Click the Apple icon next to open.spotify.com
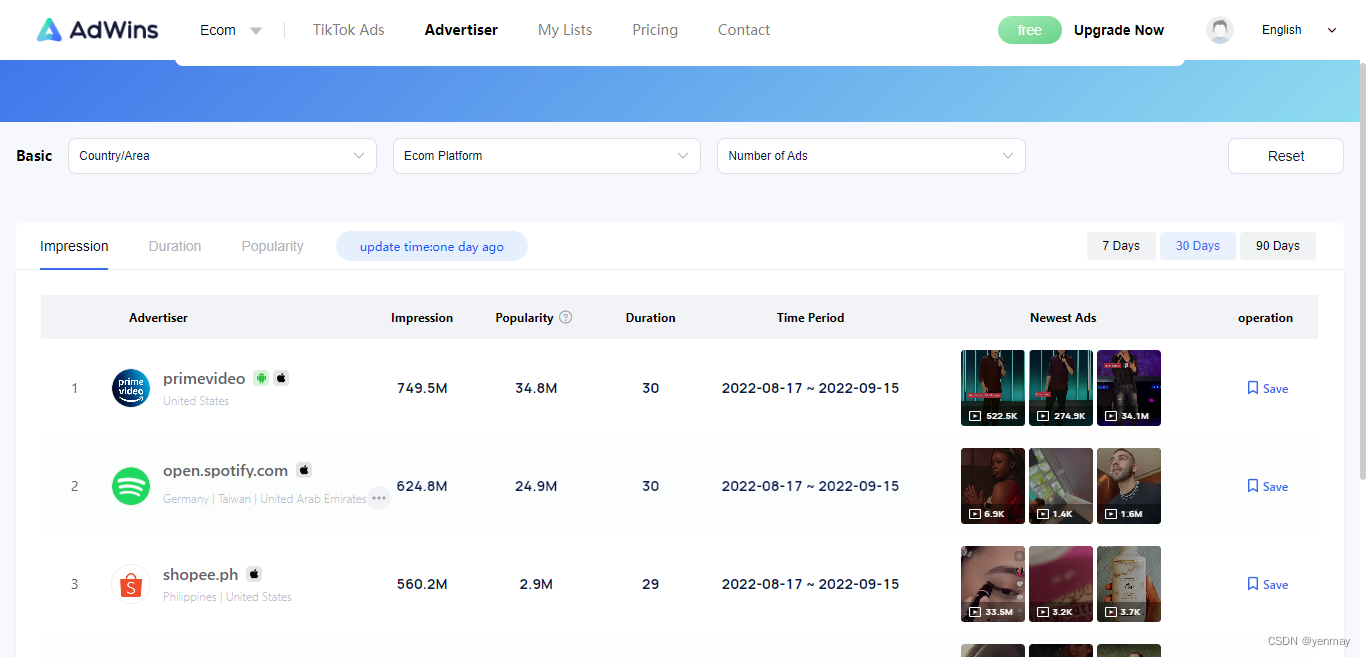This screenshot has width=1366, height=657. click(304, 470)
